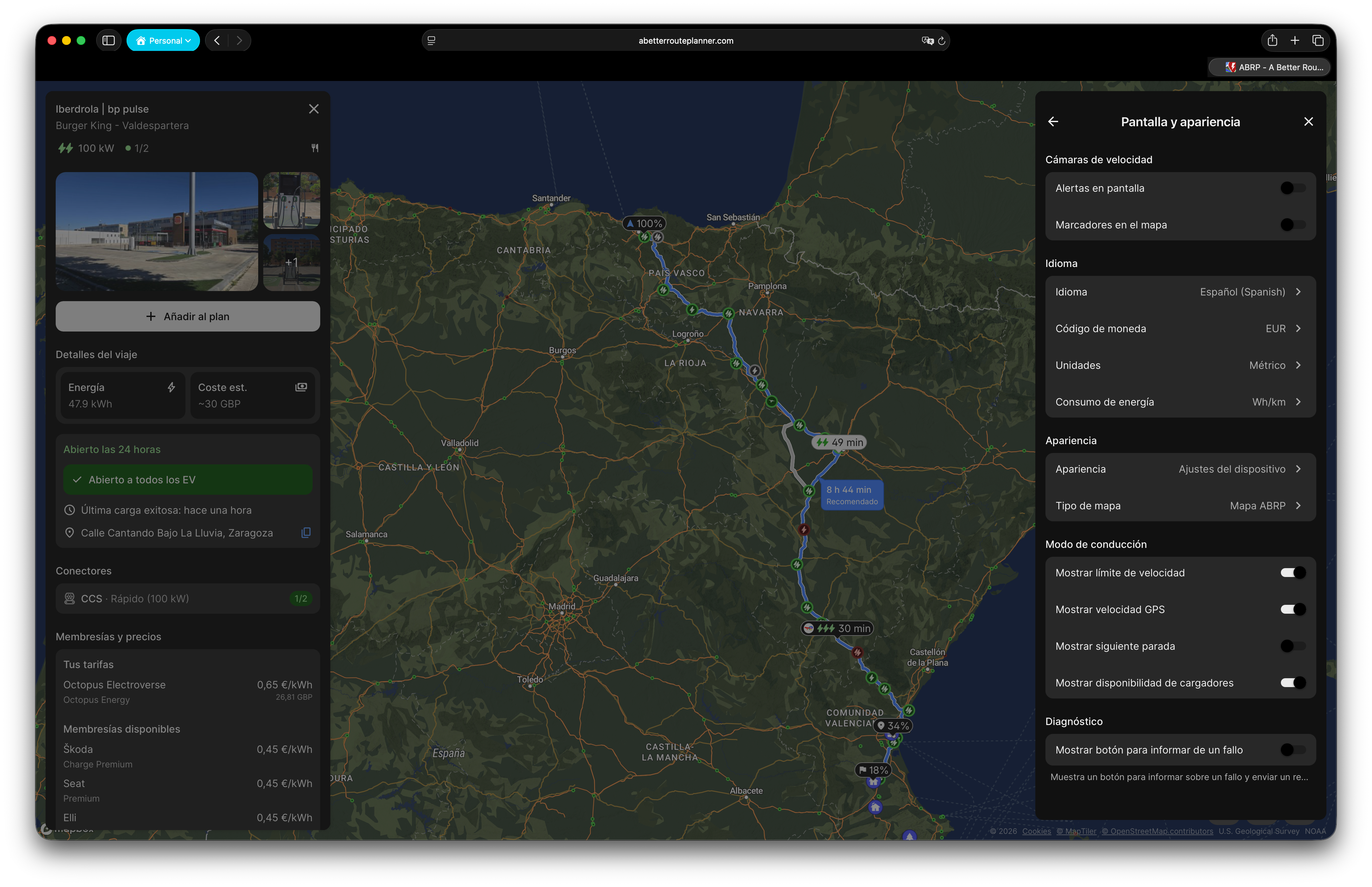
Task: Click the money icon on Coste est. card
Action: pyautogui.click(x=301, y=387)
